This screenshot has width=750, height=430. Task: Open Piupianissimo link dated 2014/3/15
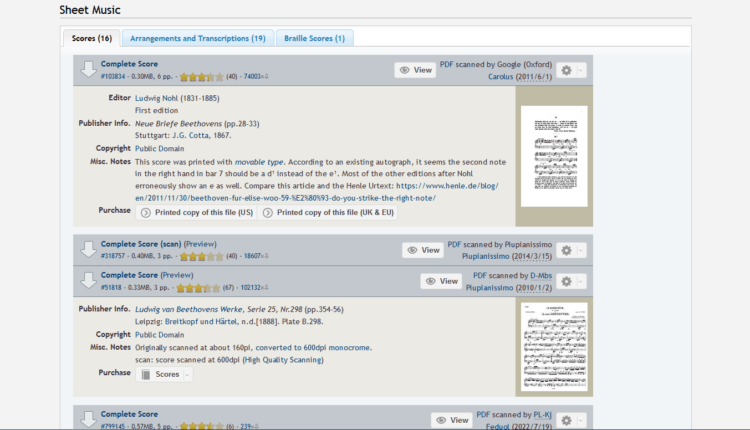coord(485,256)
